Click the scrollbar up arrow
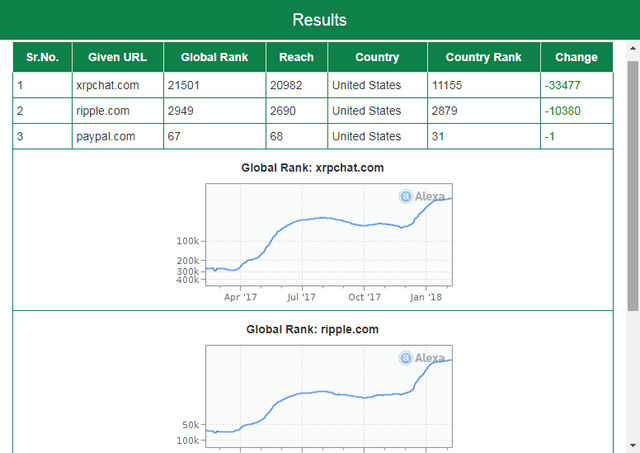640x453 pixels. click(633, 48)
